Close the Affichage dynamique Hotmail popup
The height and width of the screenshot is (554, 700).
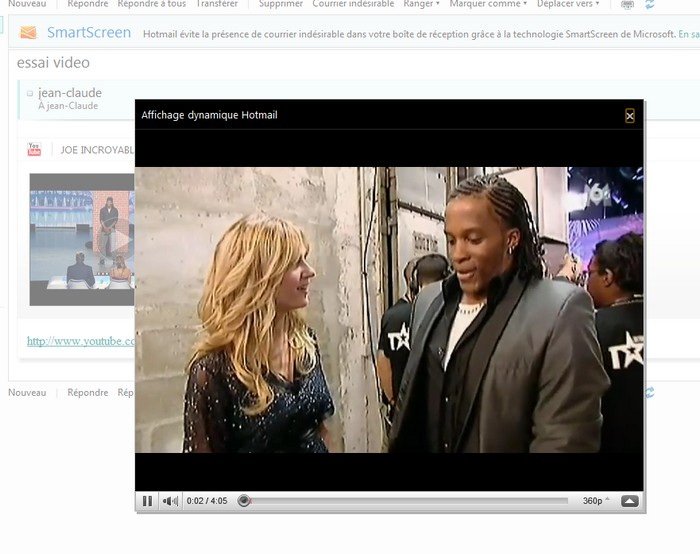629,116
